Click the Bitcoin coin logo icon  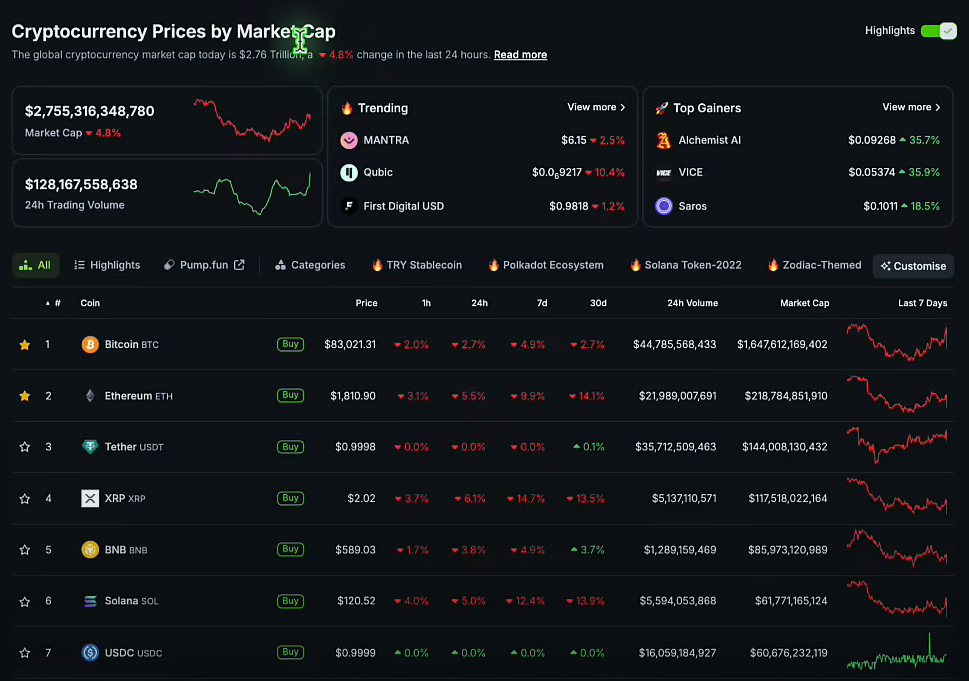click(90, 345)
